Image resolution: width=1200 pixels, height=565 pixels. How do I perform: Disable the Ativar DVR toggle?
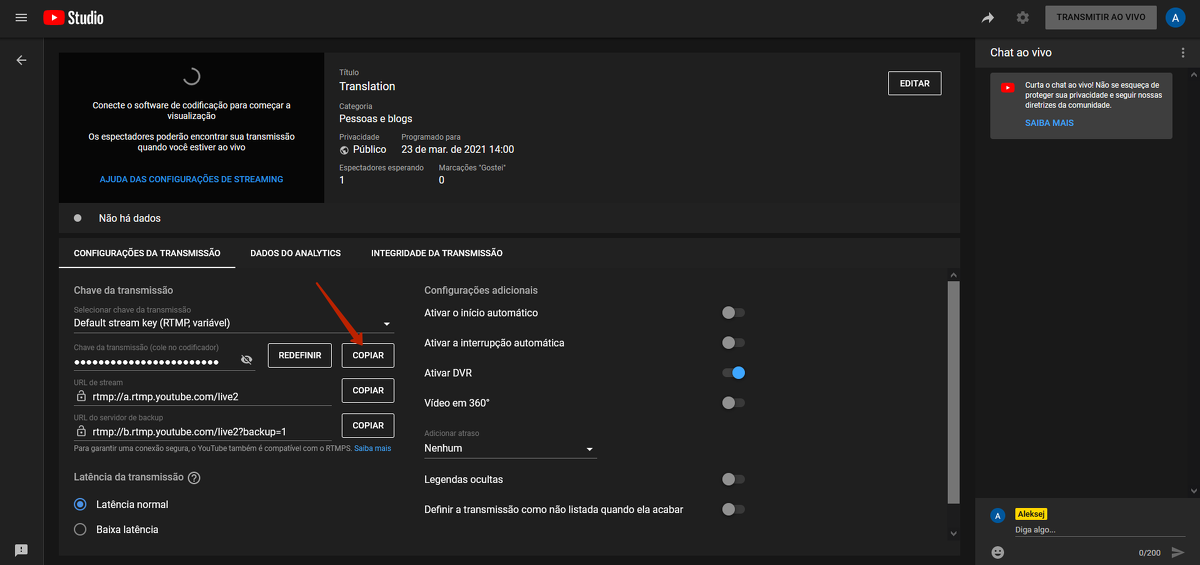point(734,373)
